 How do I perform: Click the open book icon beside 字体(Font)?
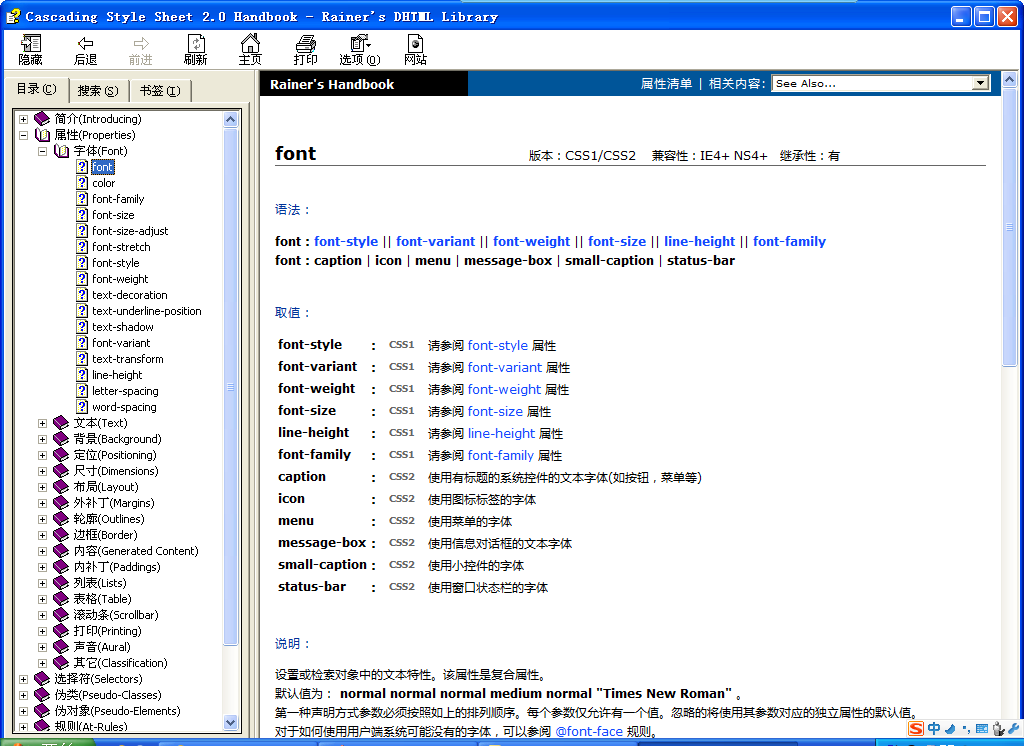[x=61, y=151]
